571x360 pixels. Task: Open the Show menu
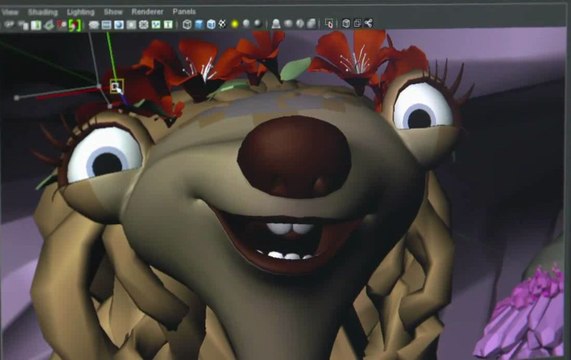[x=113, y=12]
